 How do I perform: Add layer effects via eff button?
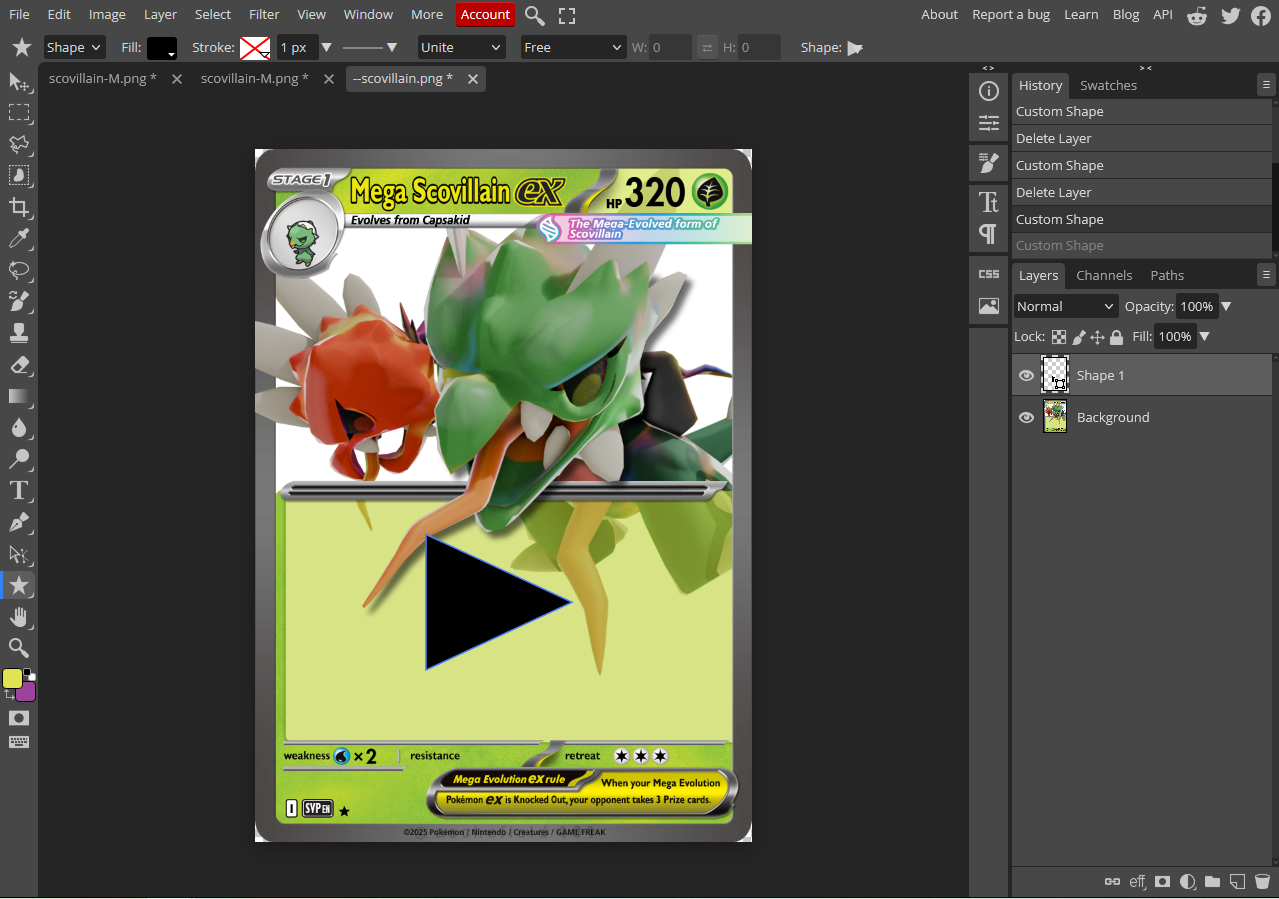pyautogui.click(x=1137, y=882)
